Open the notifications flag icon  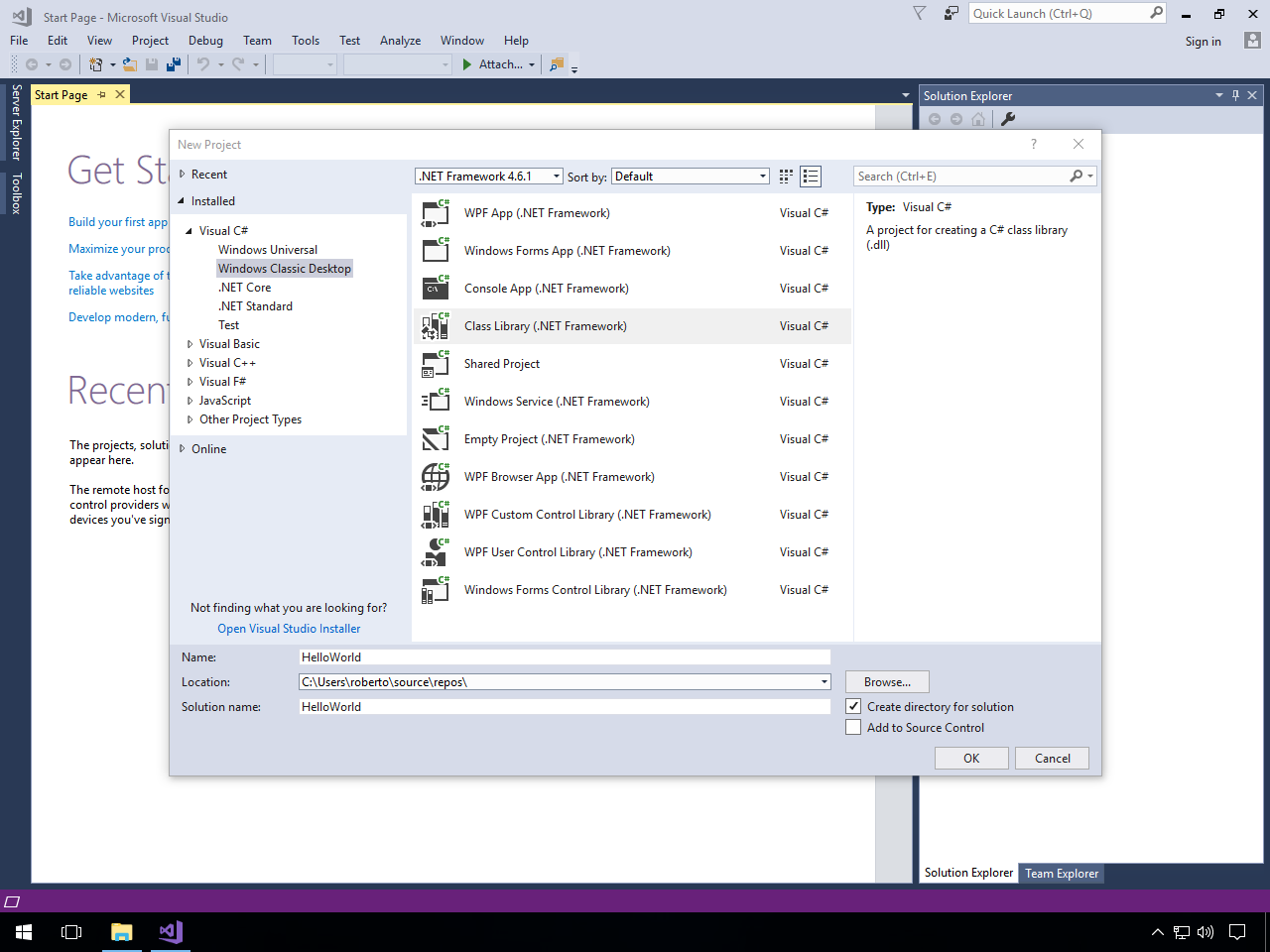[920, 14]
